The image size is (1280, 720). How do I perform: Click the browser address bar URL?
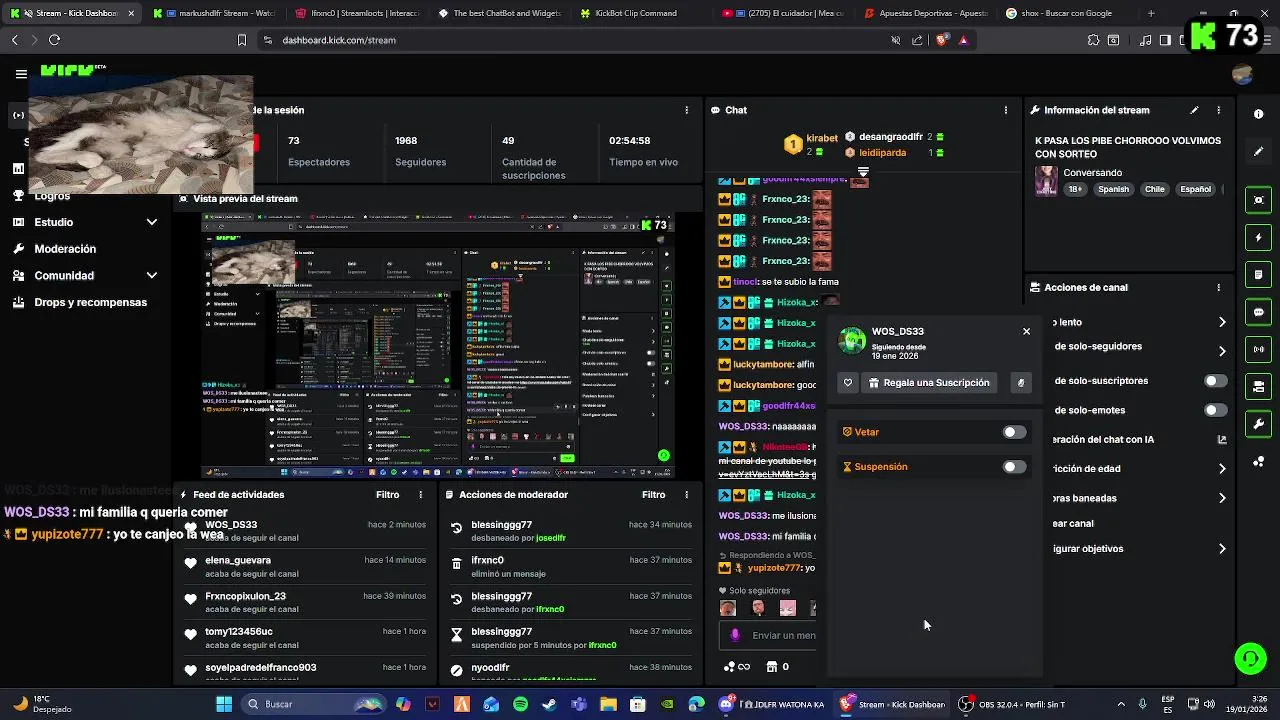[x=339, y=40]
